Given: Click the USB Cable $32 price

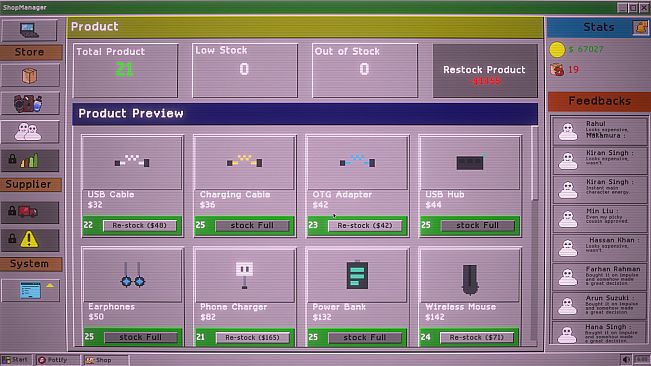Looking at the screenshot, I should [x=95, y=205].
